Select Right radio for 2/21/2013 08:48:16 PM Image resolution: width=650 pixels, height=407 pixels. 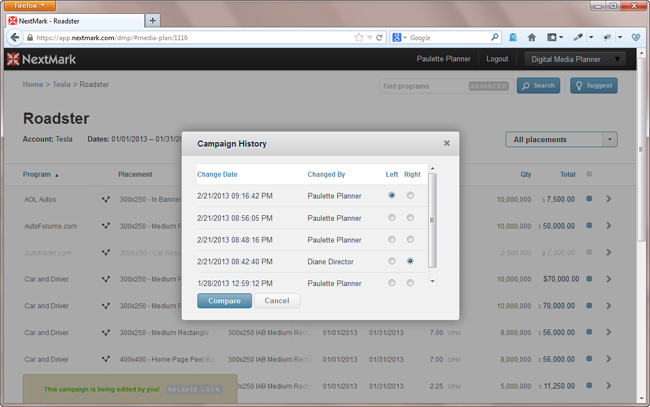(410, 239)
